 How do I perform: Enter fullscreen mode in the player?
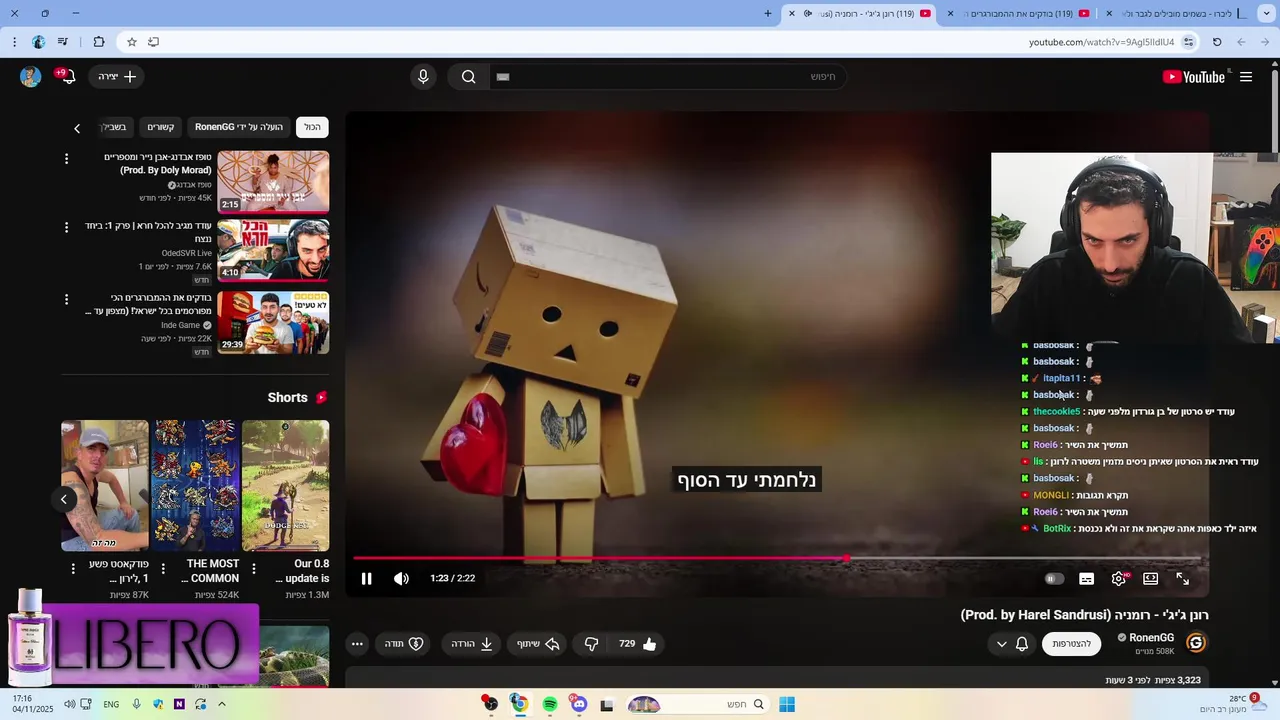1183,579
